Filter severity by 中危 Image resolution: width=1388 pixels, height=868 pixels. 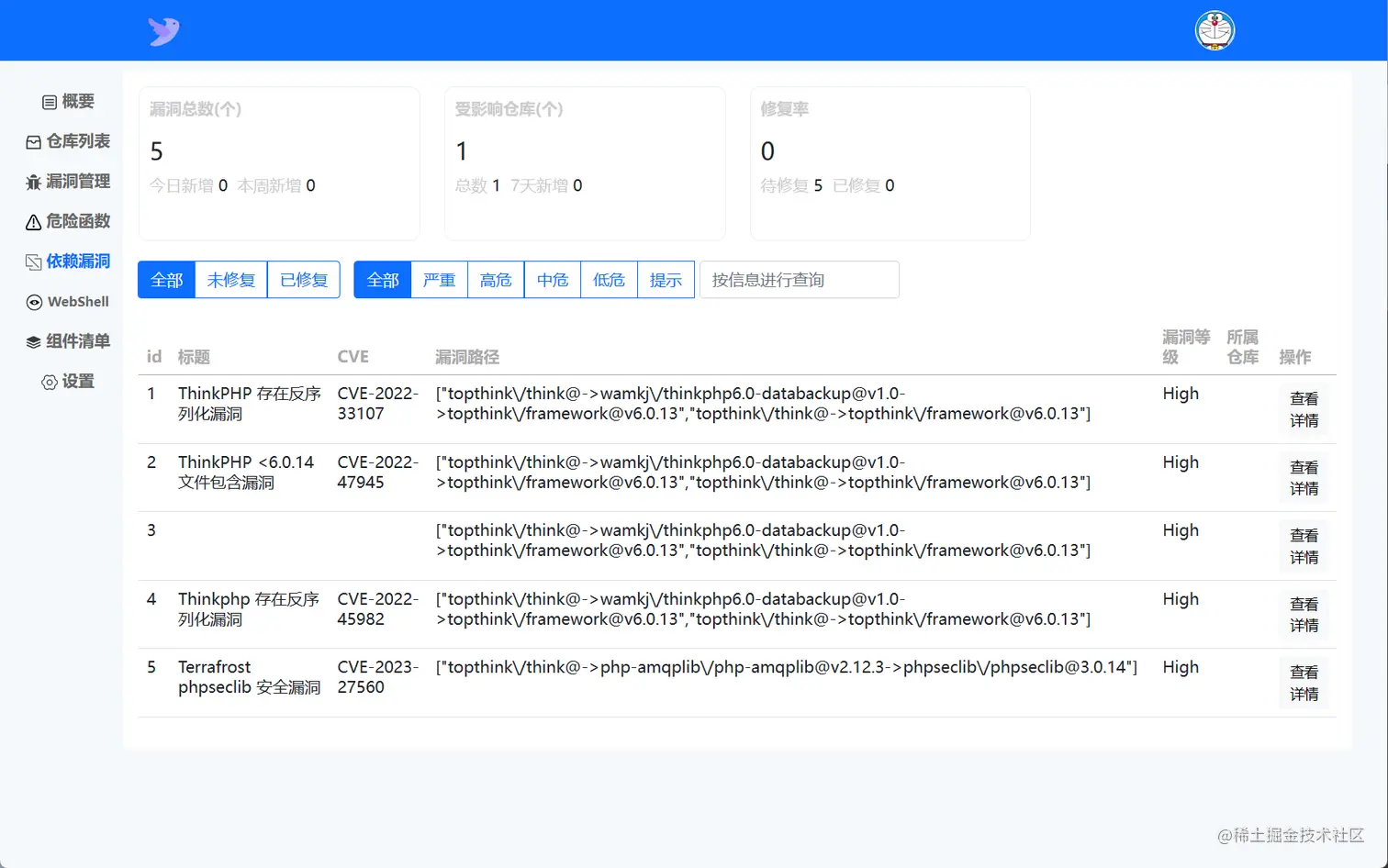553,280
